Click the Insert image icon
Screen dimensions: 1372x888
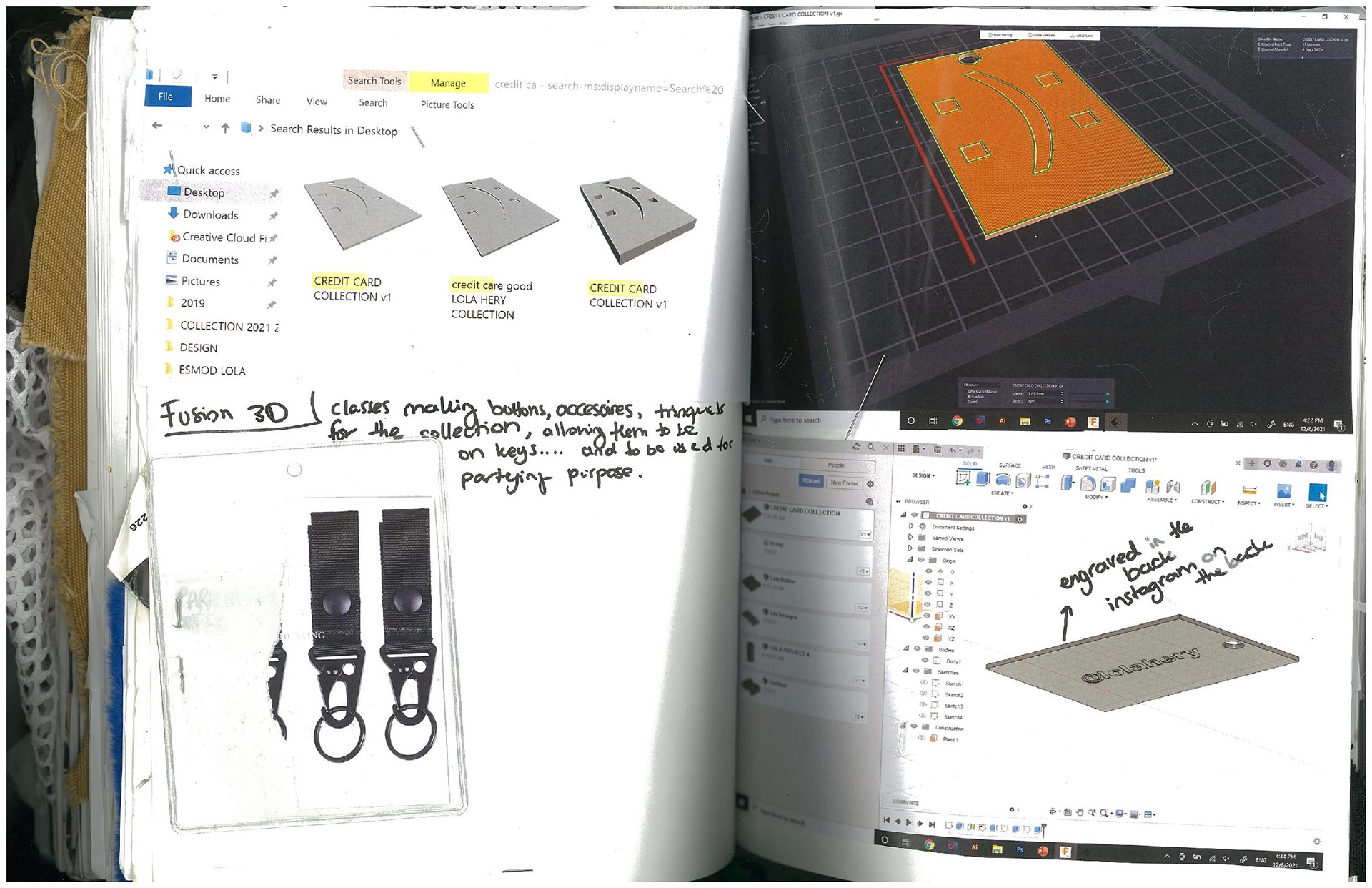point(1284,490)
